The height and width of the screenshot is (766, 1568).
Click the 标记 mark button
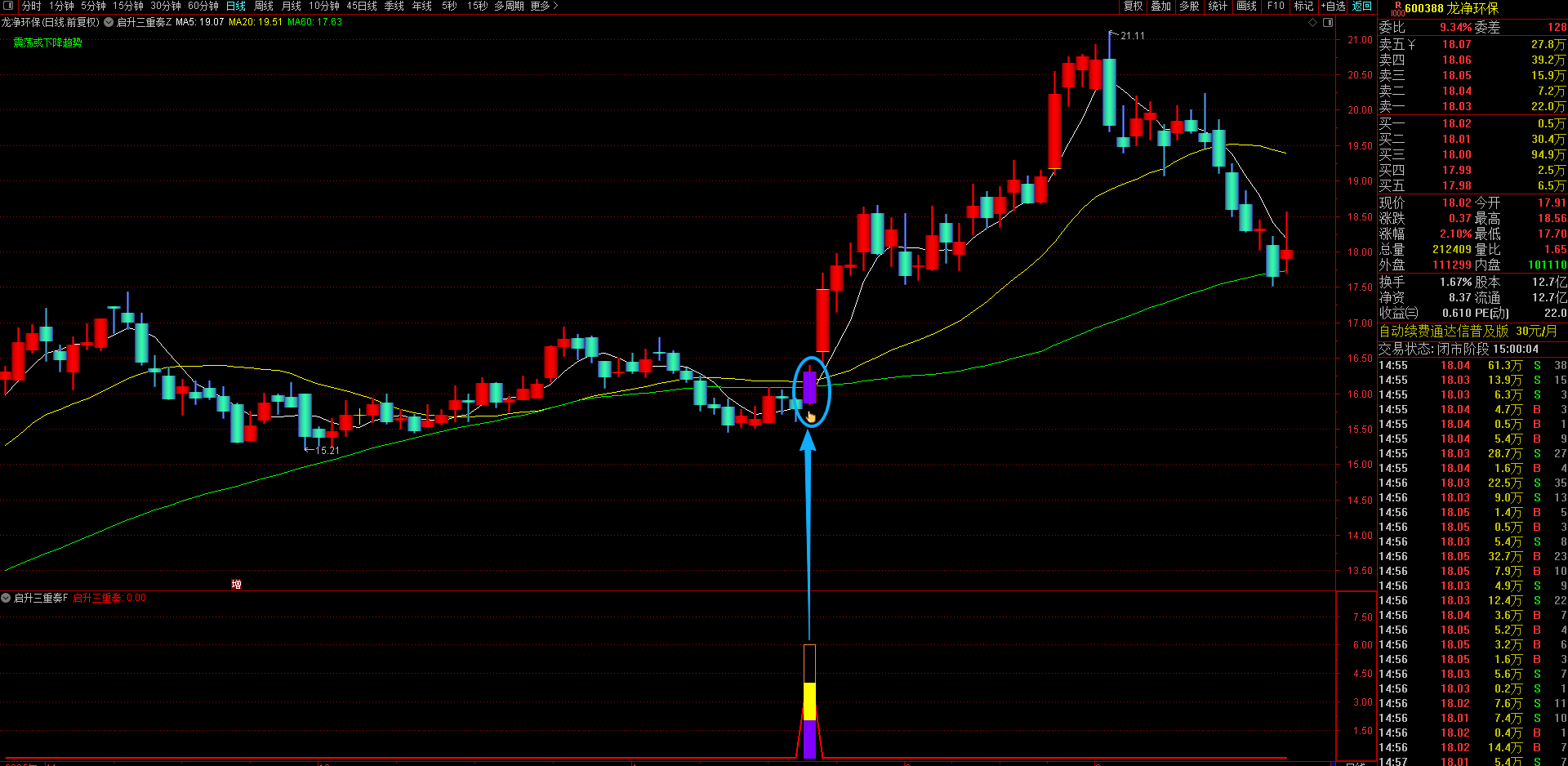coord(1304,6)
